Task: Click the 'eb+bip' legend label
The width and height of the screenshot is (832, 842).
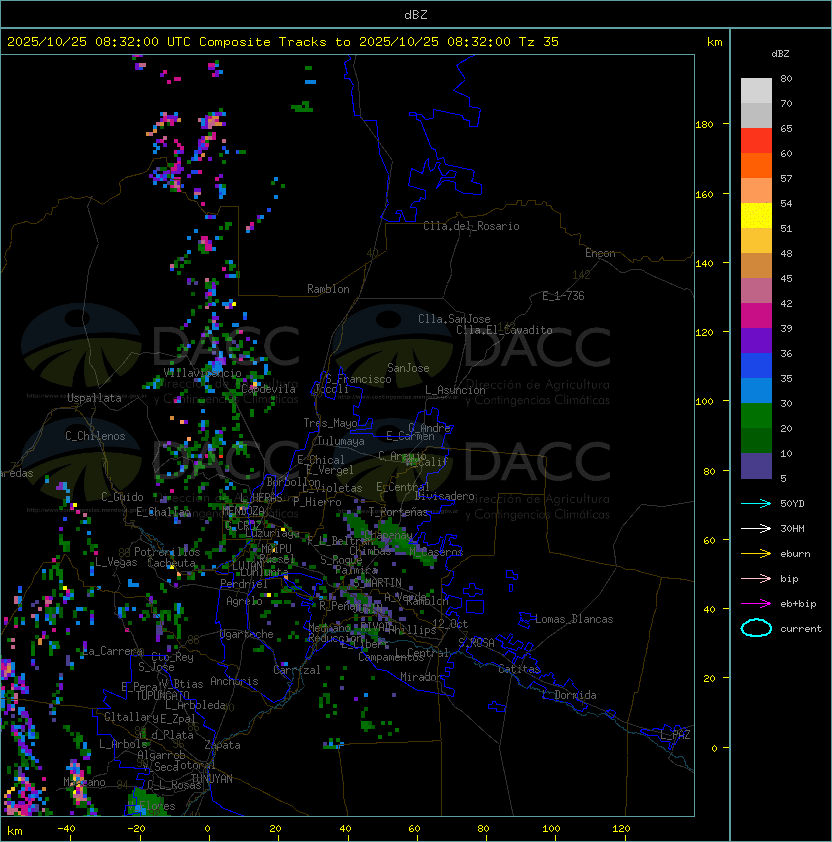Action: click(798, 604)
